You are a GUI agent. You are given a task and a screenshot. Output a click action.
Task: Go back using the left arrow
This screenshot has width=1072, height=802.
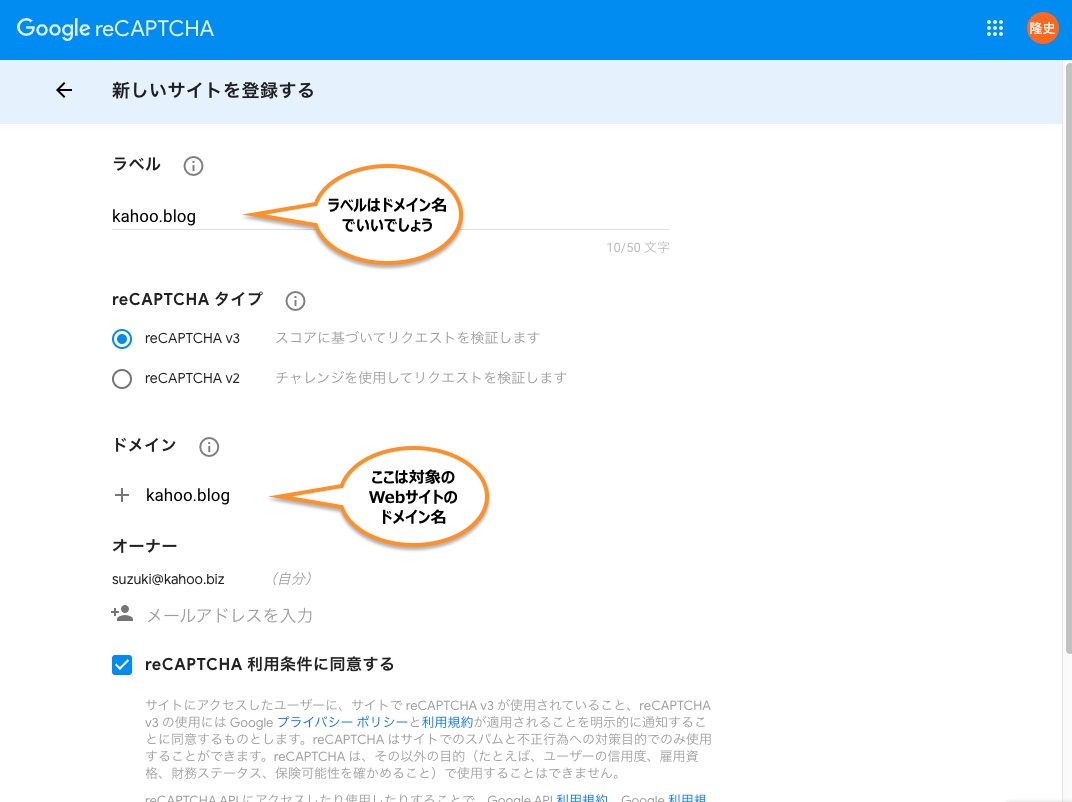(x=64, y=91)
